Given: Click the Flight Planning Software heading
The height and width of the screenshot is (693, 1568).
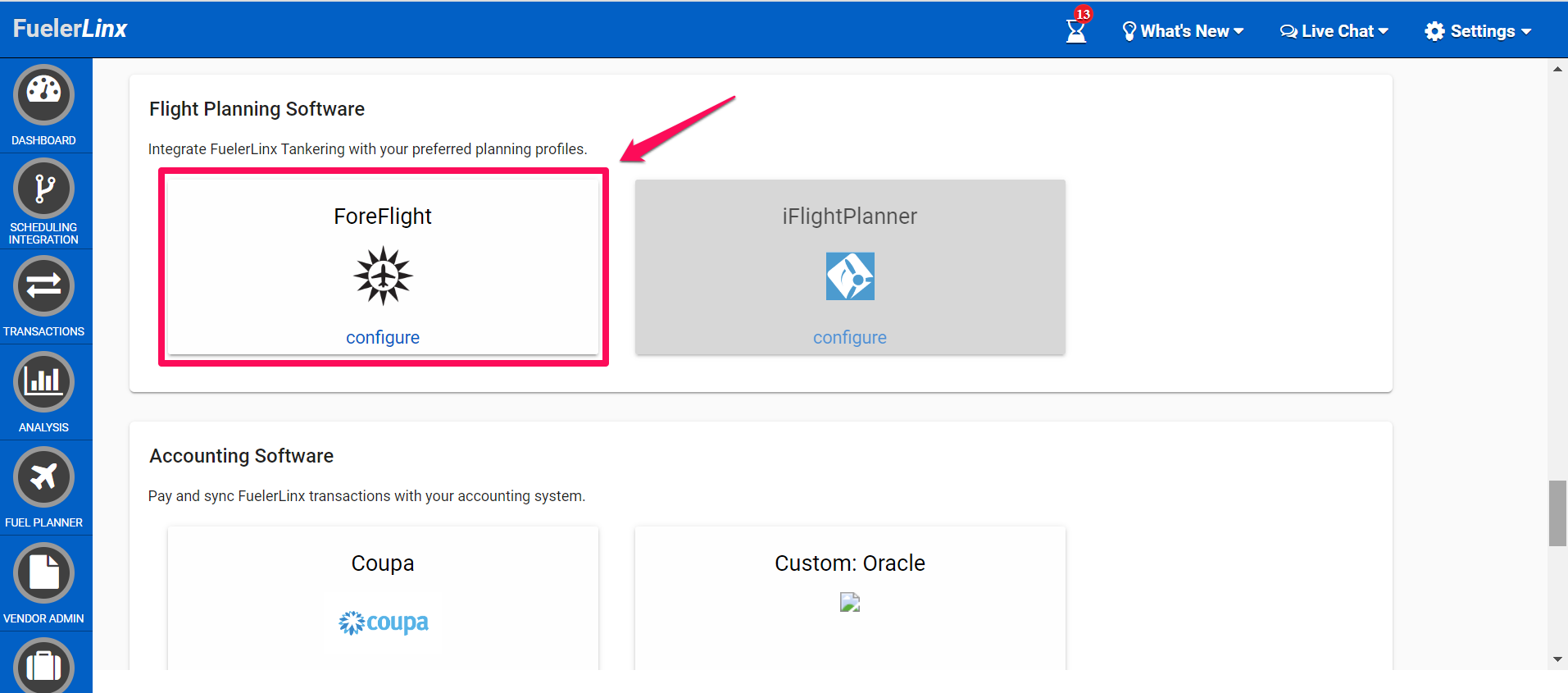Looking at the screenshot, I should 257,109.
